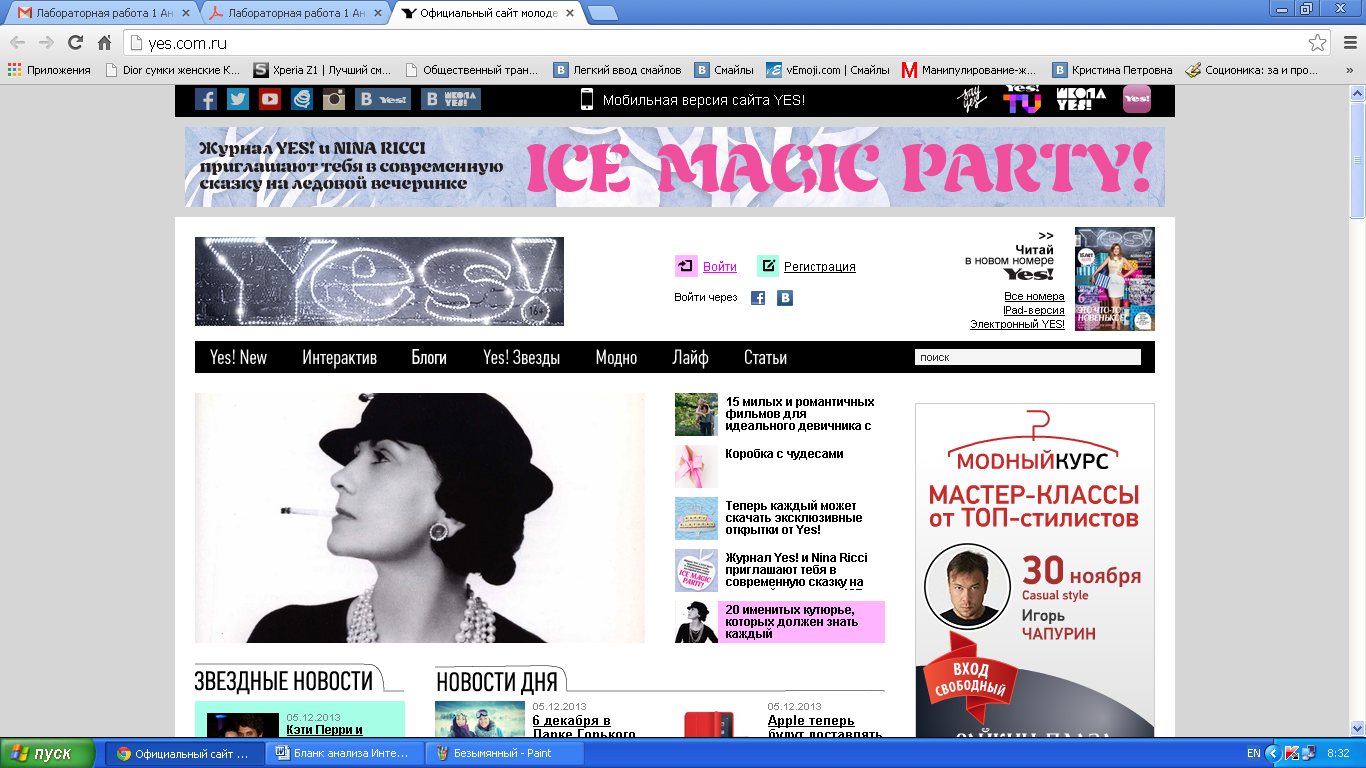Open 'Теперь каждый может скачать' article

point(794,518)
